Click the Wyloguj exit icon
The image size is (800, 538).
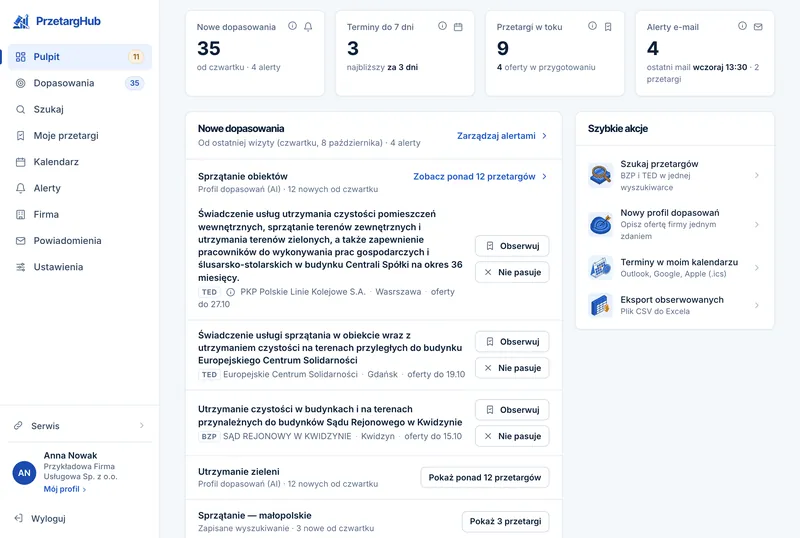pos(18,518)
